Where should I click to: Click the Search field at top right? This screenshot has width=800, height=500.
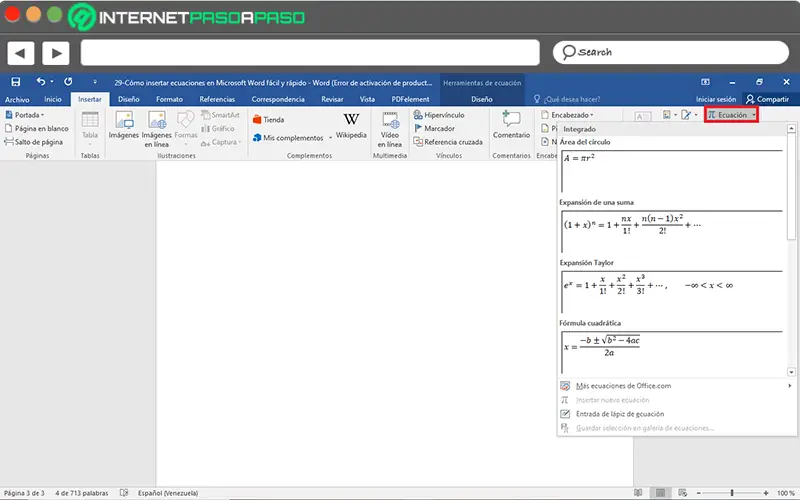671,53
